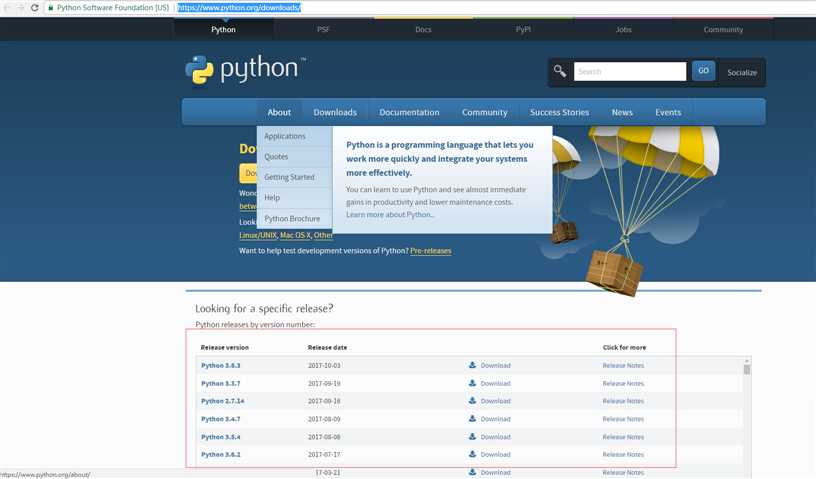Open the News navigation menu
Screen dimensions: 816x479
pos(622,112)
